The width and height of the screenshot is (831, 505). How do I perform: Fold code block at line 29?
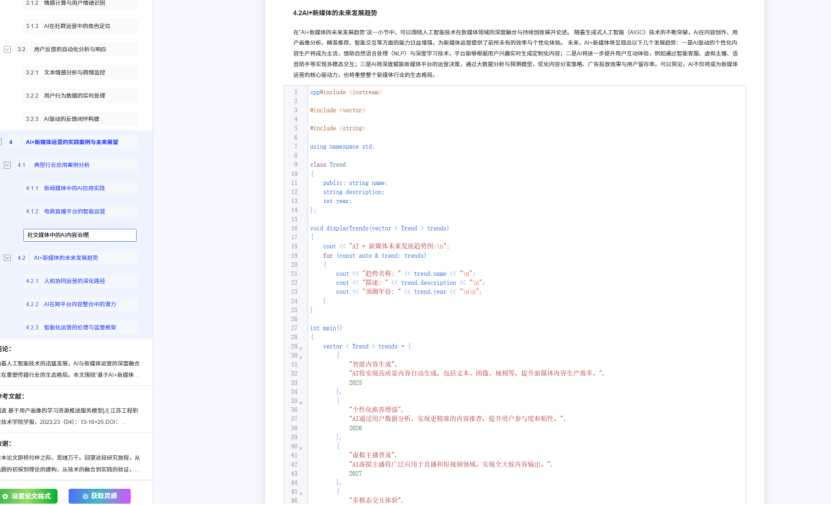point(300,348)
